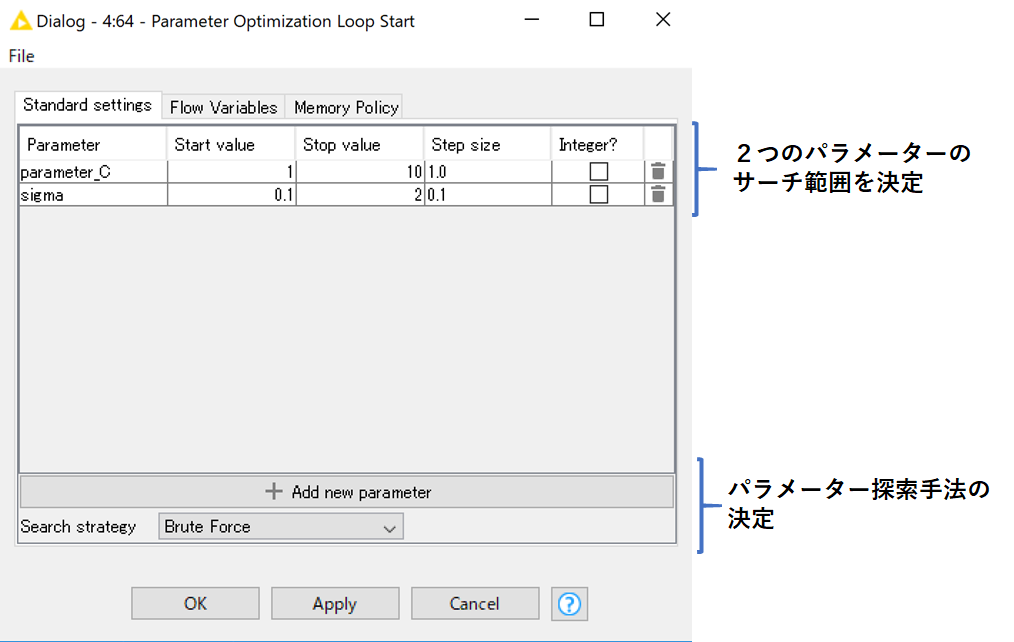This screenshot has width=1014, height=642.
Task: Enable the Integer? checkbox for sigma
Action: point(597,194)
